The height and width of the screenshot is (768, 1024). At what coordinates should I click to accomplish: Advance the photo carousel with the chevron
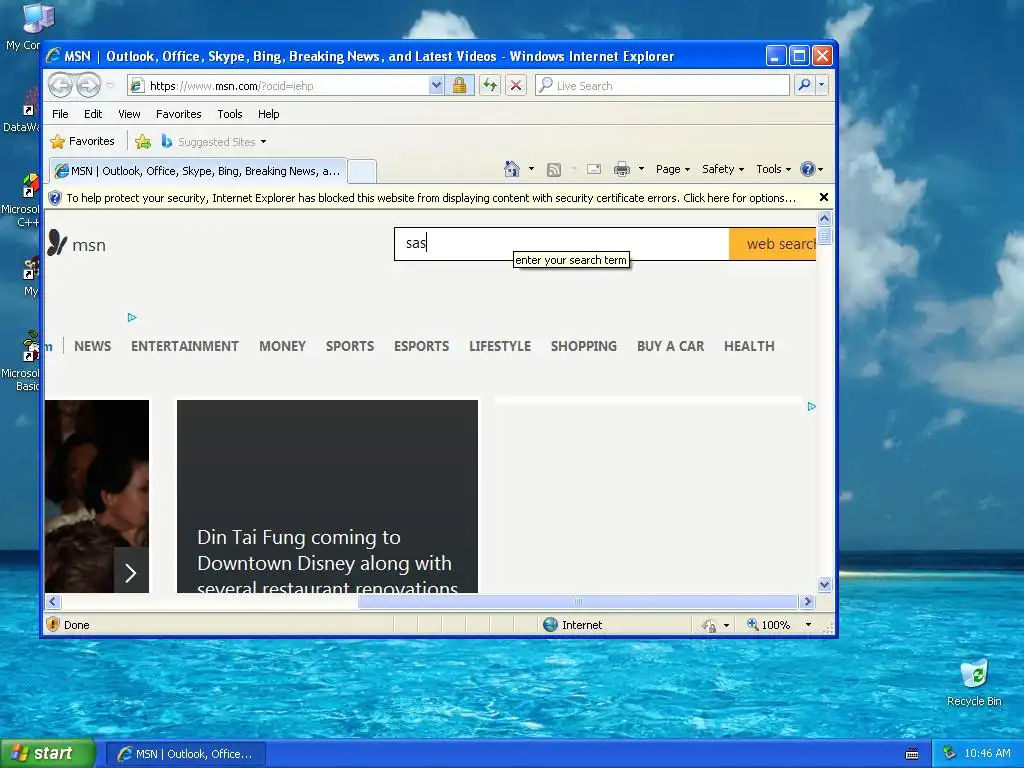point(131,573)
